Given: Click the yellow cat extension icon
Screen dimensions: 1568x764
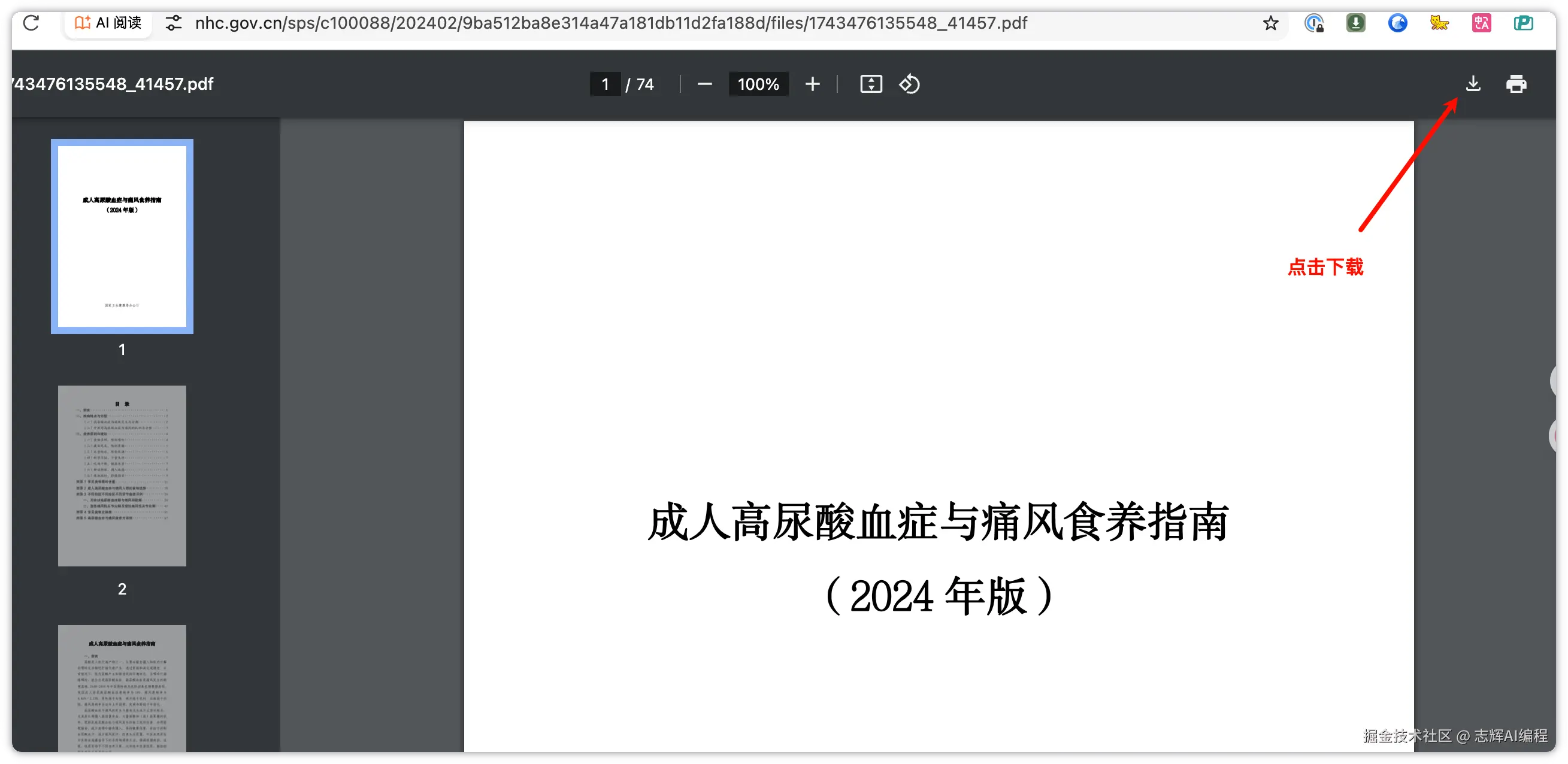Looking at the screenshot, I should click(1439, 23).
